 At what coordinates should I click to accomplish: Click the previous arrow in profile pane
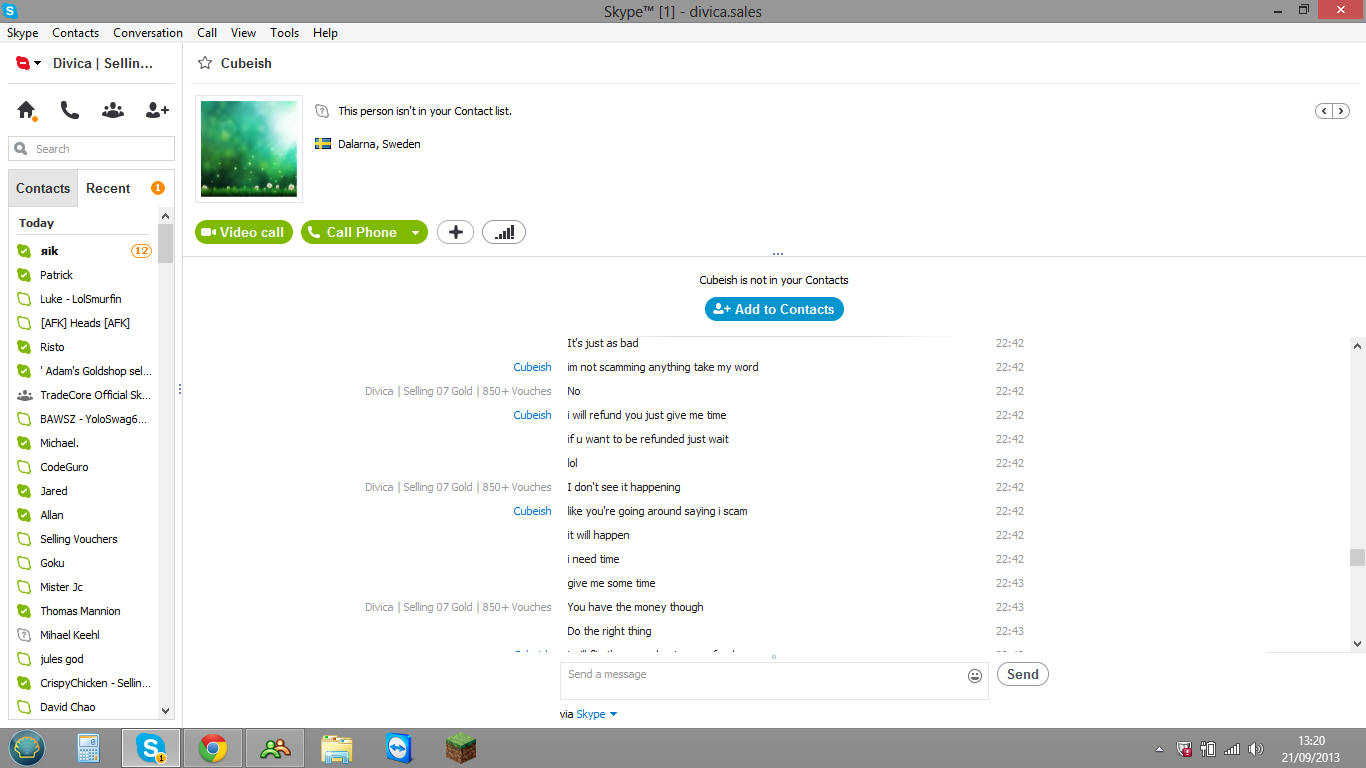[1324, 111]
